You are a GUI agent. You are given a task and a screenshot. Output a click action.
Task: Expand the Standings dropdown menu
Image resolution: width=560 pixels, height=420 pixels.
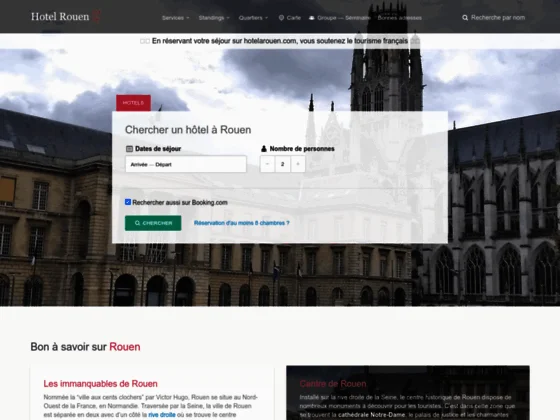214,18
